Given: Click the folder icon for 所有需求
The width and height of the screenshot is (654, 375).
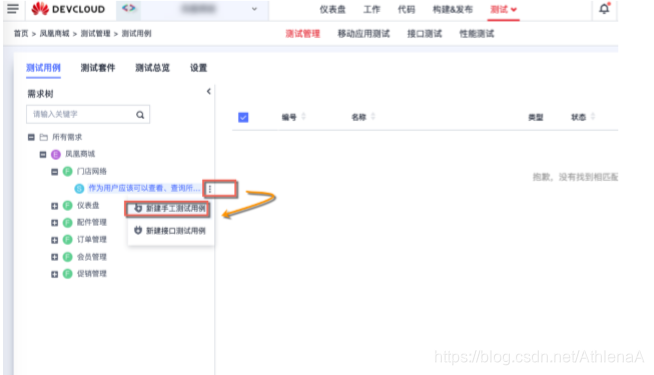Looking at the screenshot, I should [x=43, y=137].
